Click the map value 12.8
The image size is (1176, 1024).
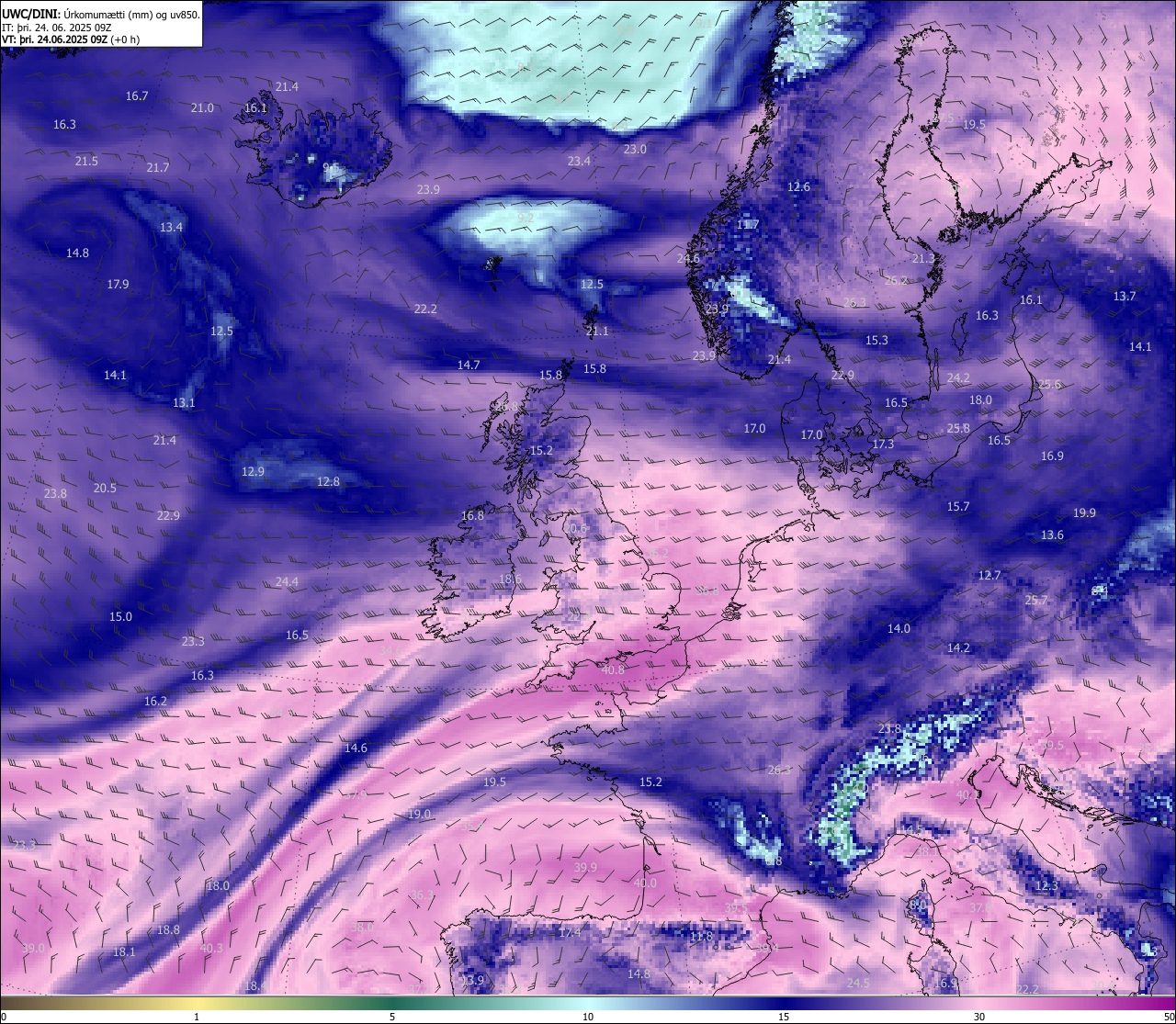click(x=328, y=482)
